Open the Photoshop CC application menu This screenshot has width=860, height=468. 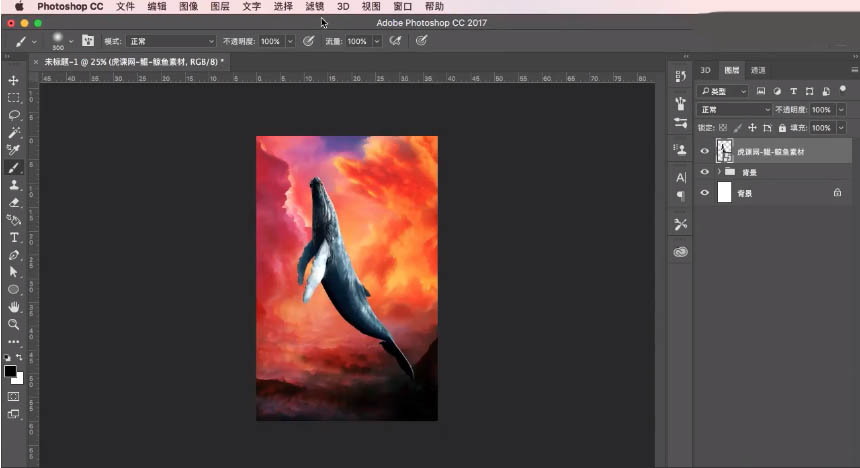(70, 7)
